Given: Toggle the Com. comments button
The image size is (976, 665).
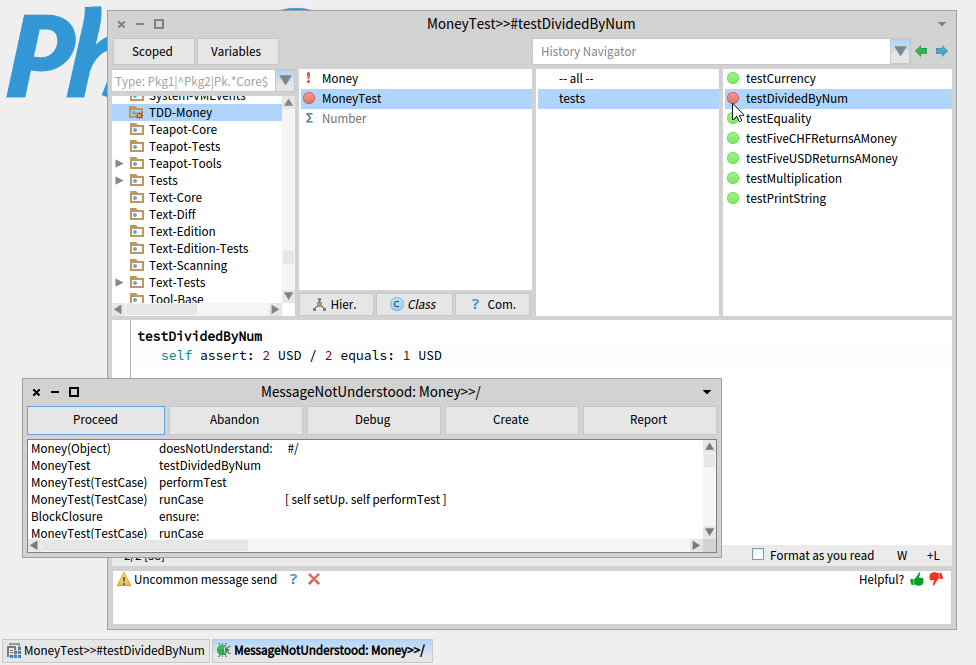Looking at the screenshot, I should click(x=492, y=304).
